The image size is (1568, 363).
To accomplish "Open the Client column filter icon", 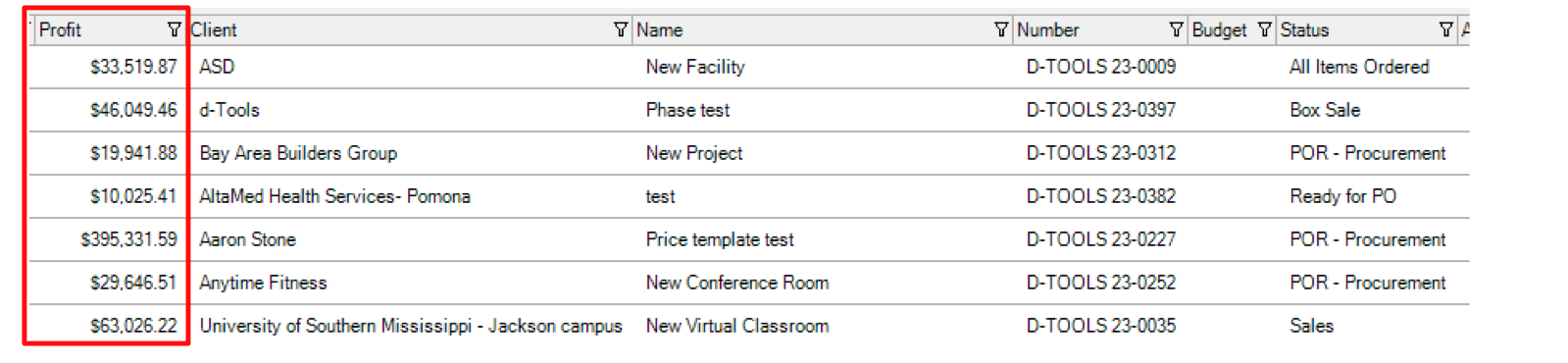I will point(620,29).
